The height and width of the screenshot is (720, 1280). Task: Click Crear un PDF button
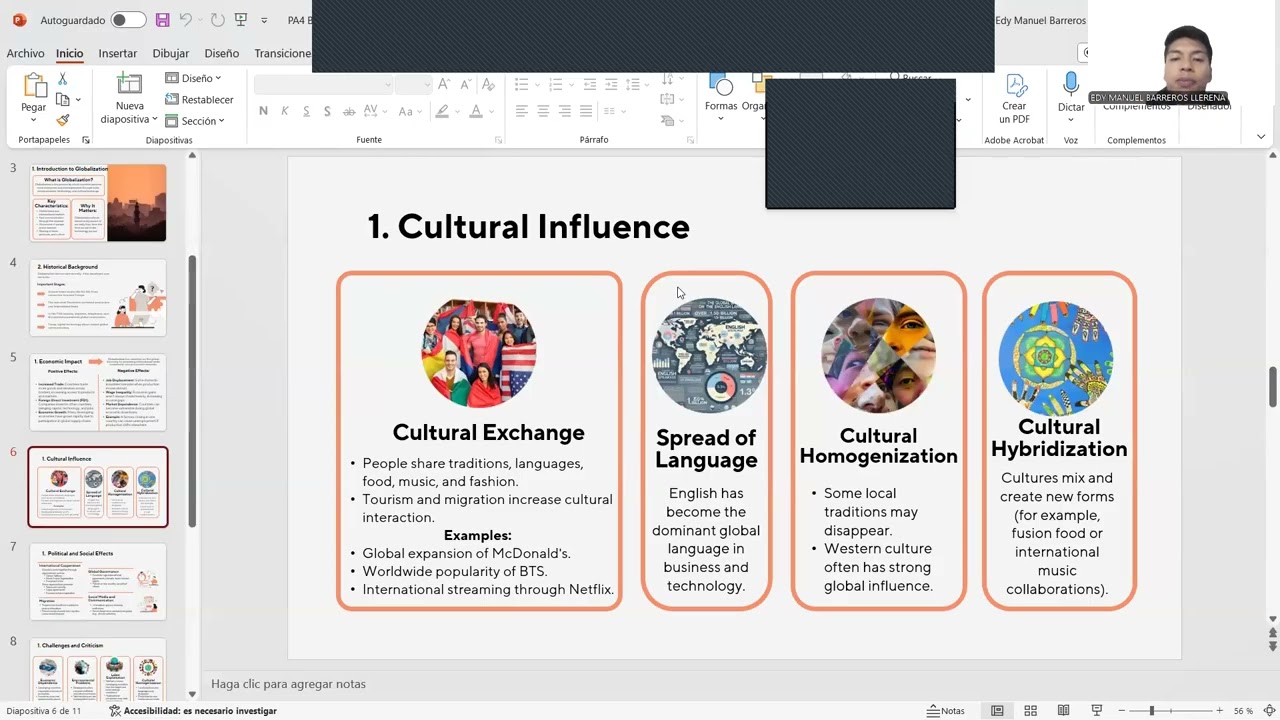(x=1014, y=98)
